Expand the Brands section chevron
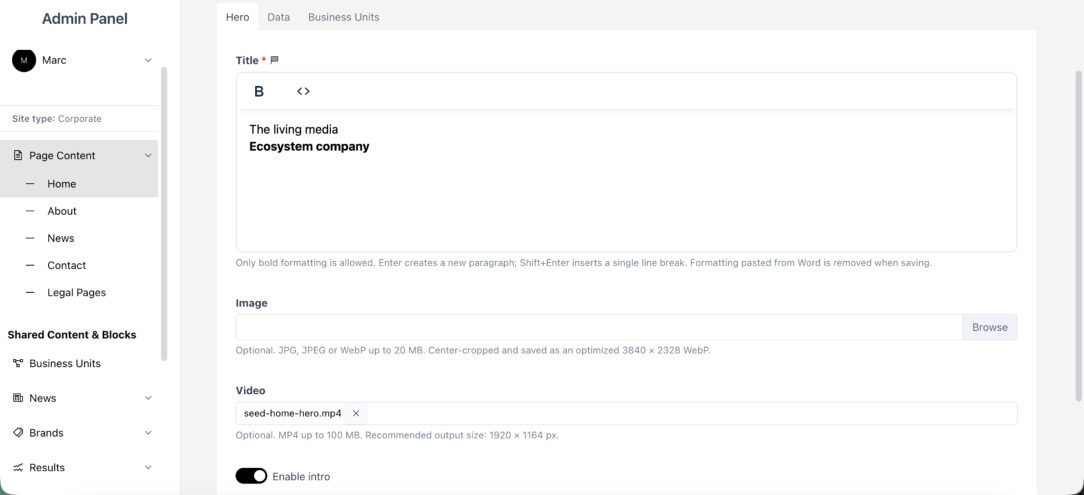This screenshot has height=495, width=1084. tap(148, 433)
